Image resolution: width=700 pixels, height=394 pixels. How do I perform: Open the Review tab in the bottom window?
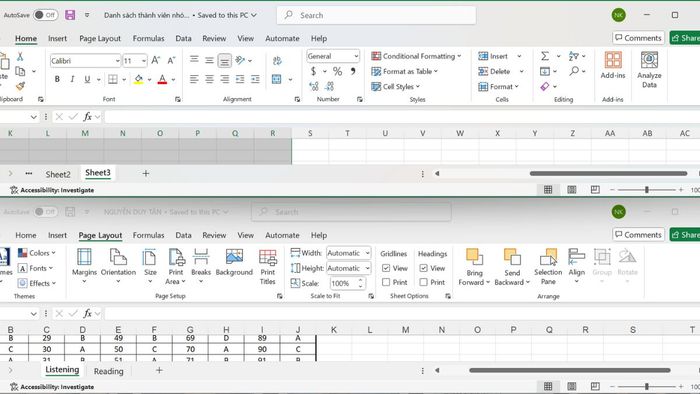coord(214,235)
